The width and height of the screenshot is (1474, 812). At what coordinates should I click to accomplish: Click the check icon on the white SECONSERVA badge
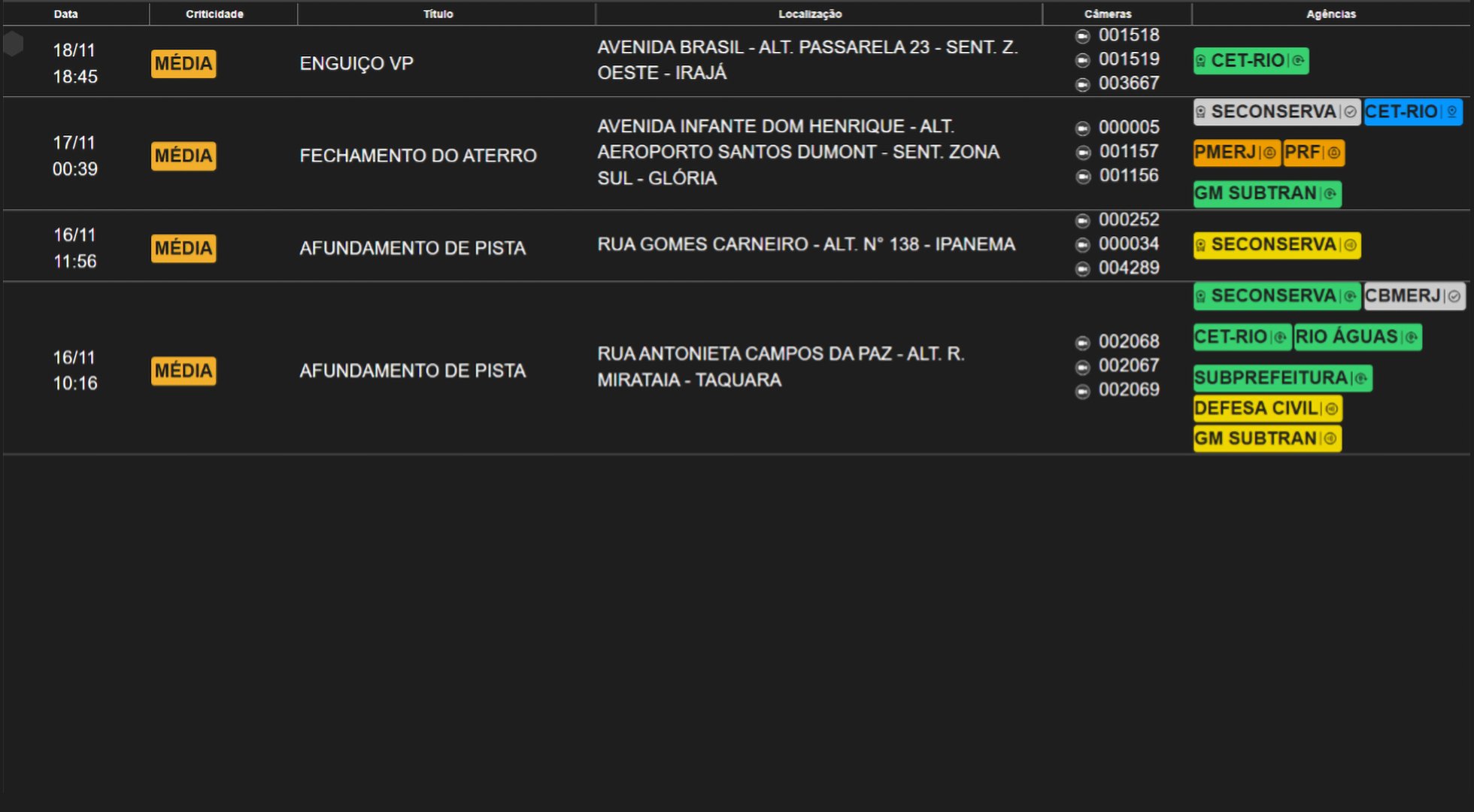point(1348,112)
